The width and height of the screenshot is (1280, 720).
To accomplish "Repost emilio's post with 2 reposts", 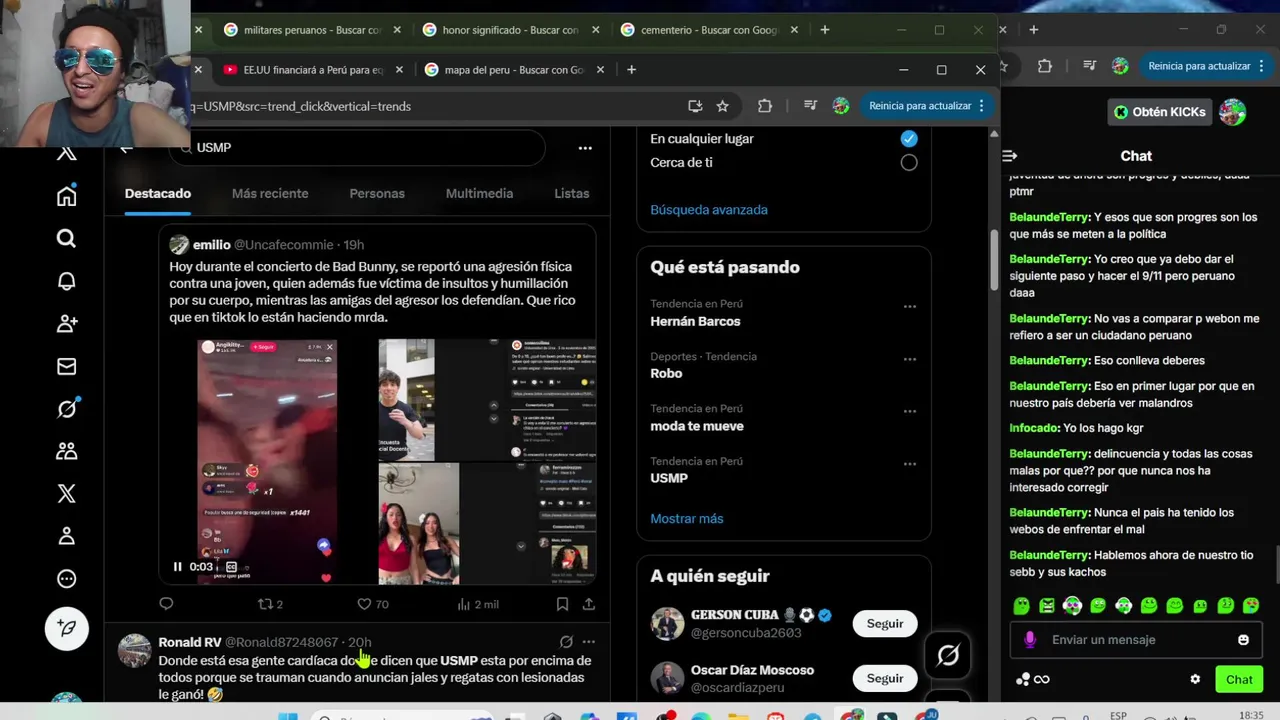I will [x=270, y=604].
